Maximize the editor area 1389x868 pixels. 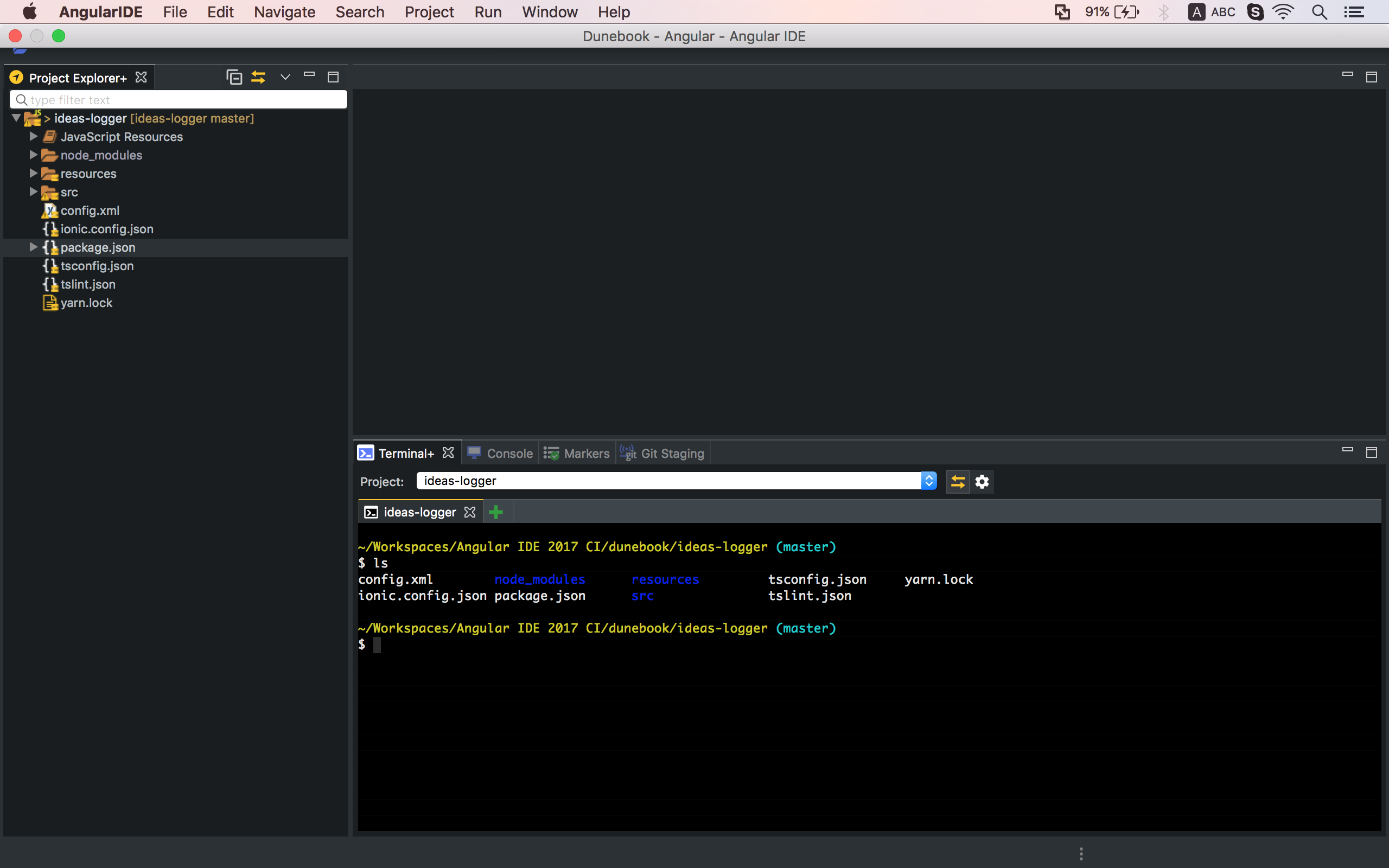coord(1372,77)
